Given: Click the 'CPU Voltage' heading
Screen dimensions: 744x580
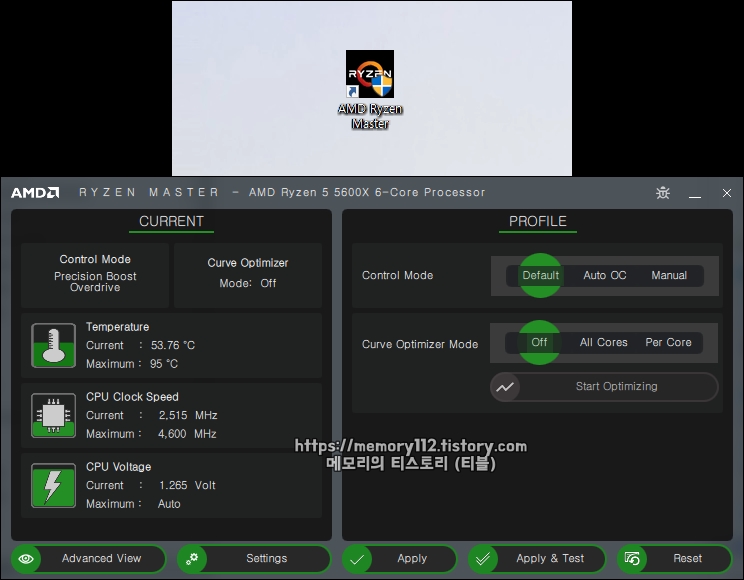Looking at the screenshot, I should (x=118, y=467).
